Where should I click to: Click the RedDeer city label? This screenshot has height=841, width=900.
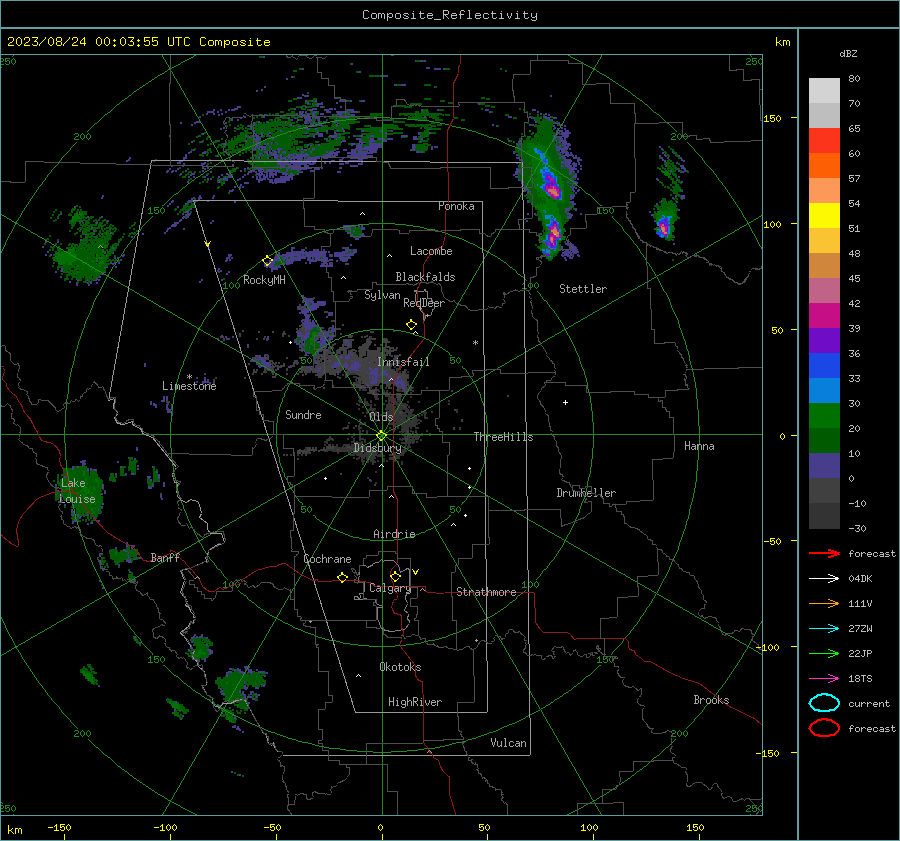(424, 303)
